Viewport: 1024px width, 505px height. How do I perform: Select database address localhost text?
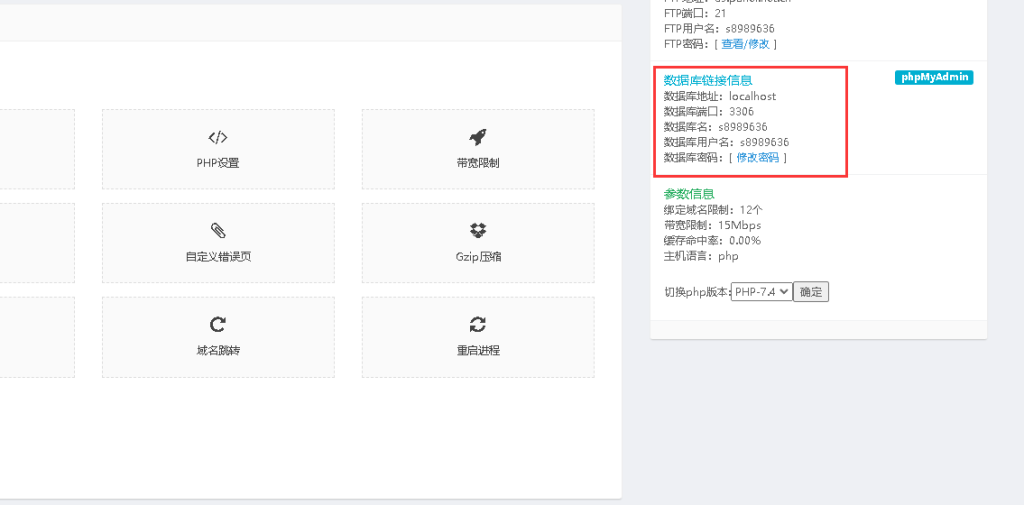[752, 96]
